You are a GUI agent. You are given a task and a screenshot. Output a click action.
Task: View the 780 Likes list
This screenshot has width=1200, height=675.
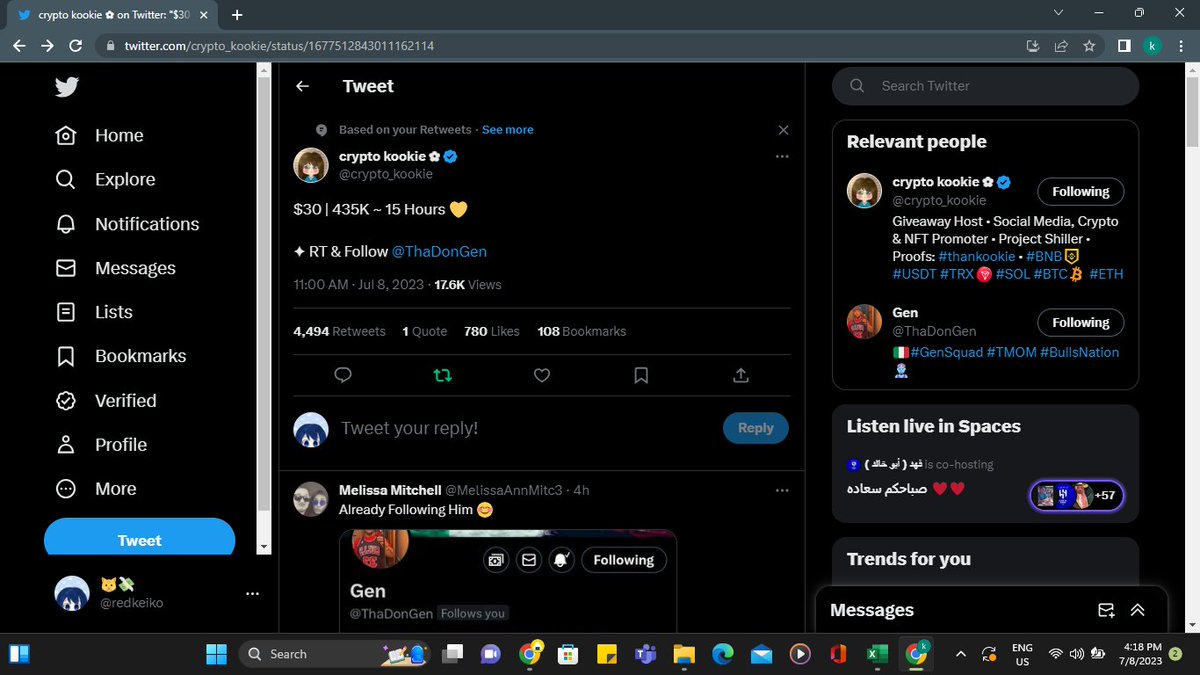491,331
